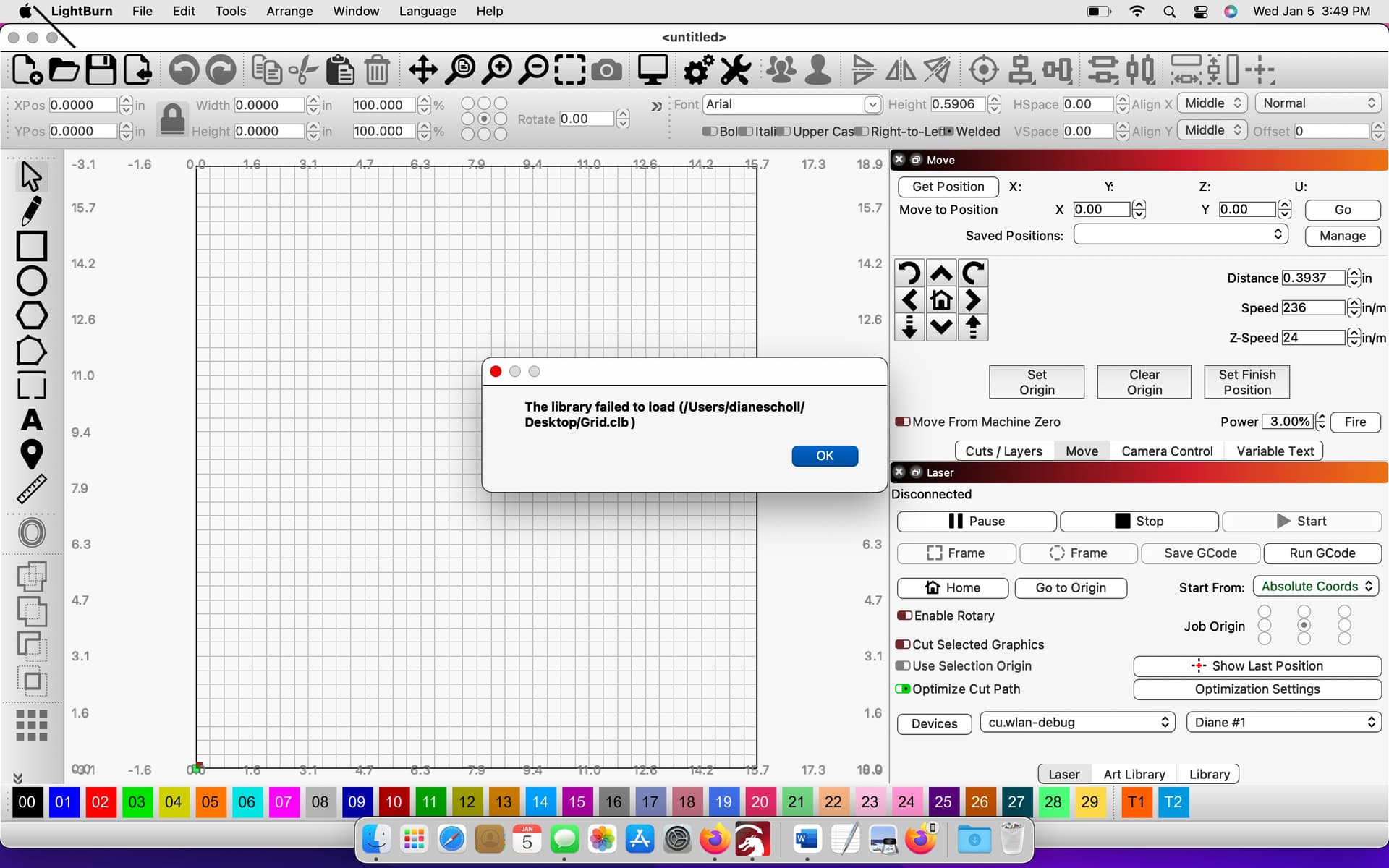Click the Power percentage field
This screenshot has height=868, width=1389.
pyautogui.click(x=1286, y=422)
